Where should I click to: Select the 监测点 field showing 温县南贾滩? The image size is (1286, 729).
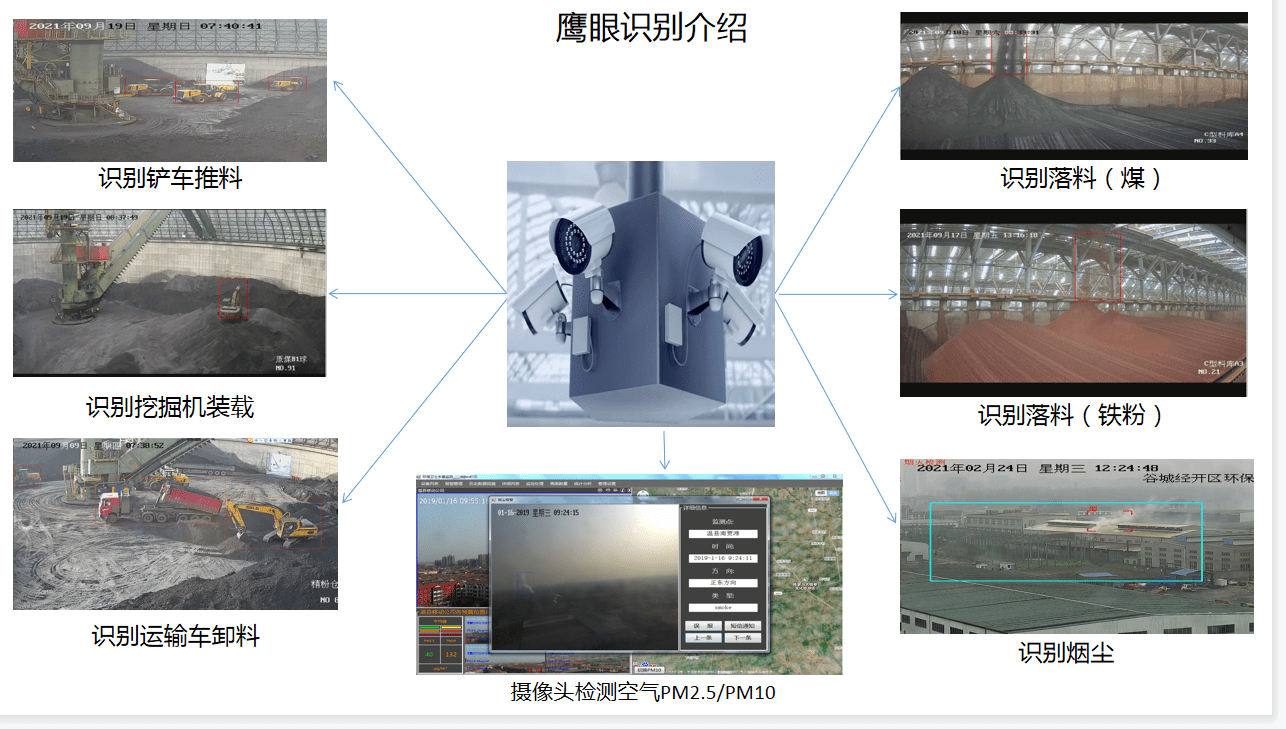(723, 534)
